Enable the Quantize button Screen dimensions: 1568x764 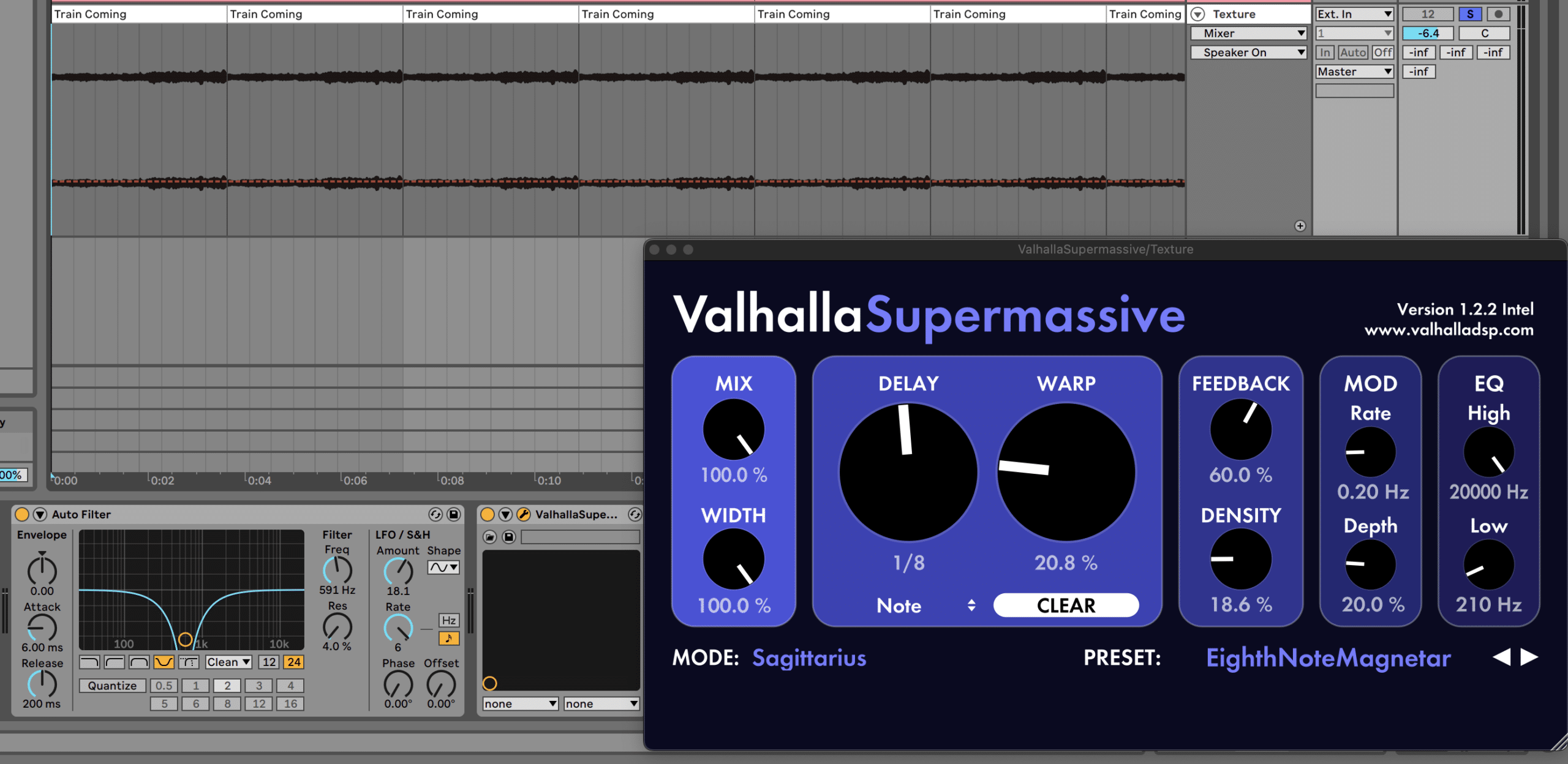point(112,686)
